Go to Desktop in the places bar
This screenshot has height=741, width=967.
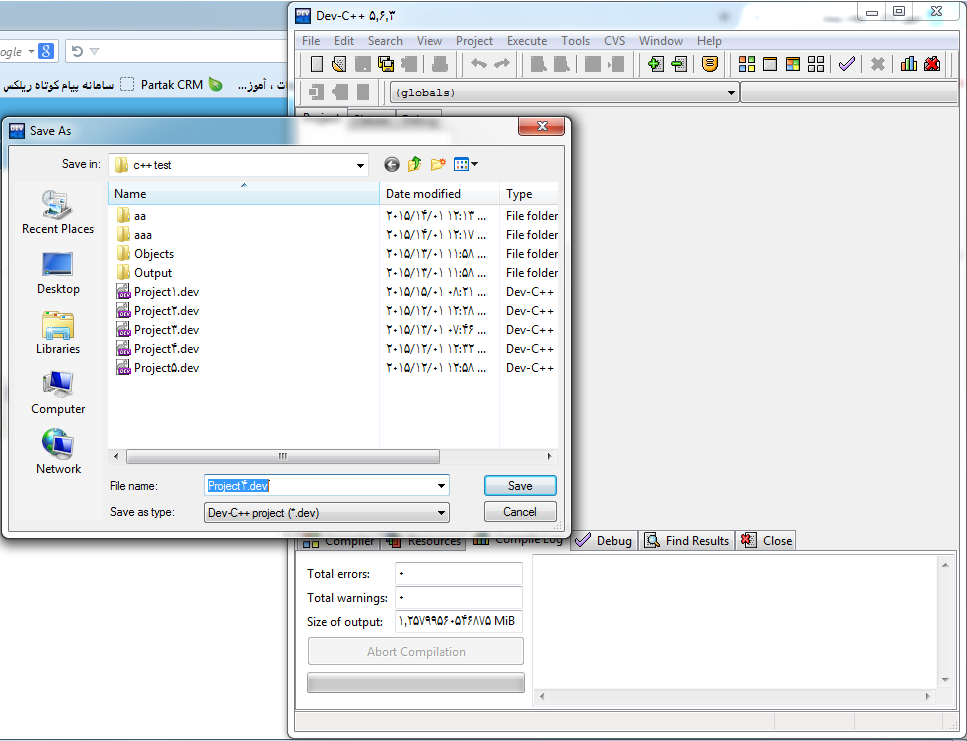pyautogui.click(x=58, y=273)
